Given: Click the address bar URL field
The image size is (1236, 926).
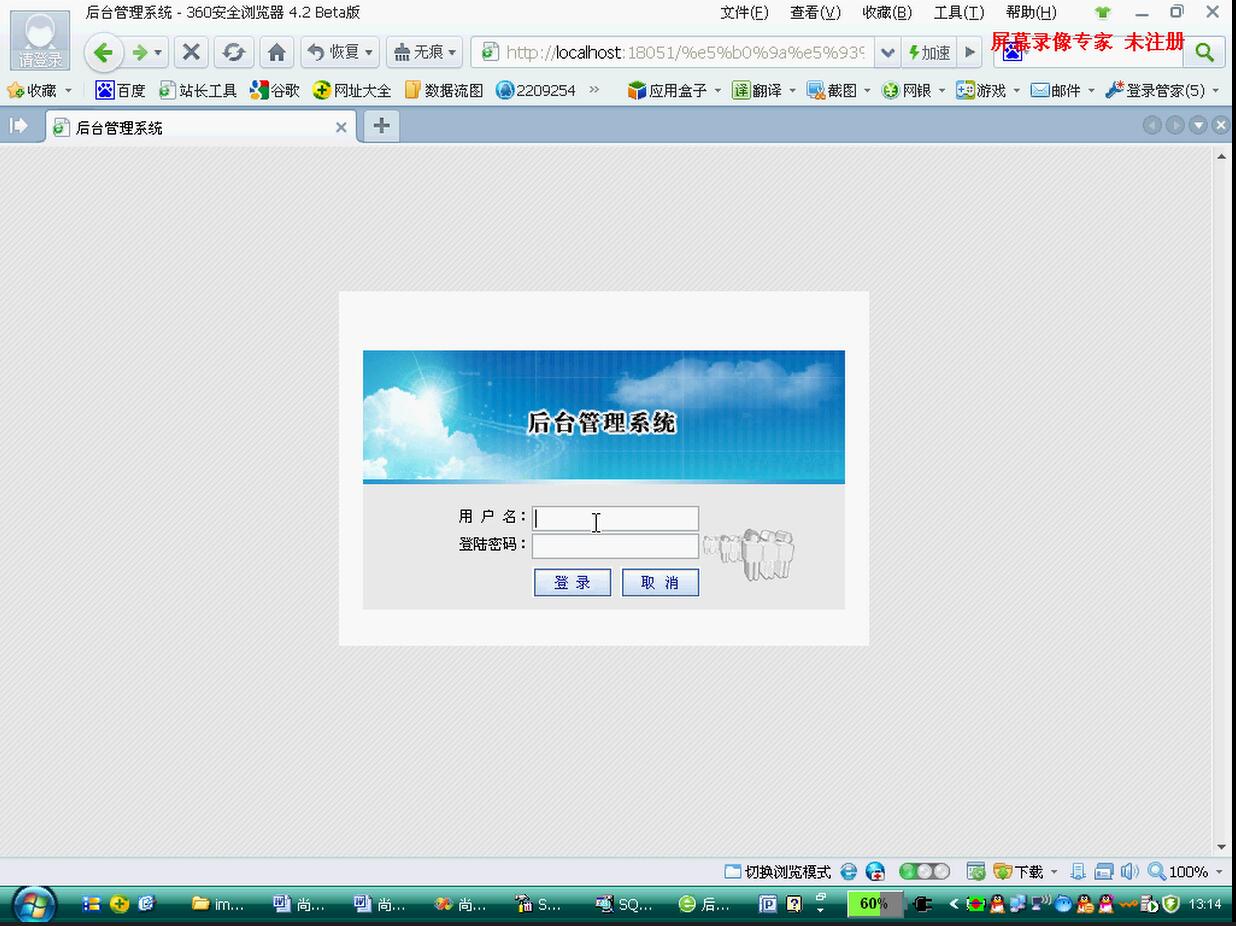Looking at the screenshot, I should pos(672,52).
